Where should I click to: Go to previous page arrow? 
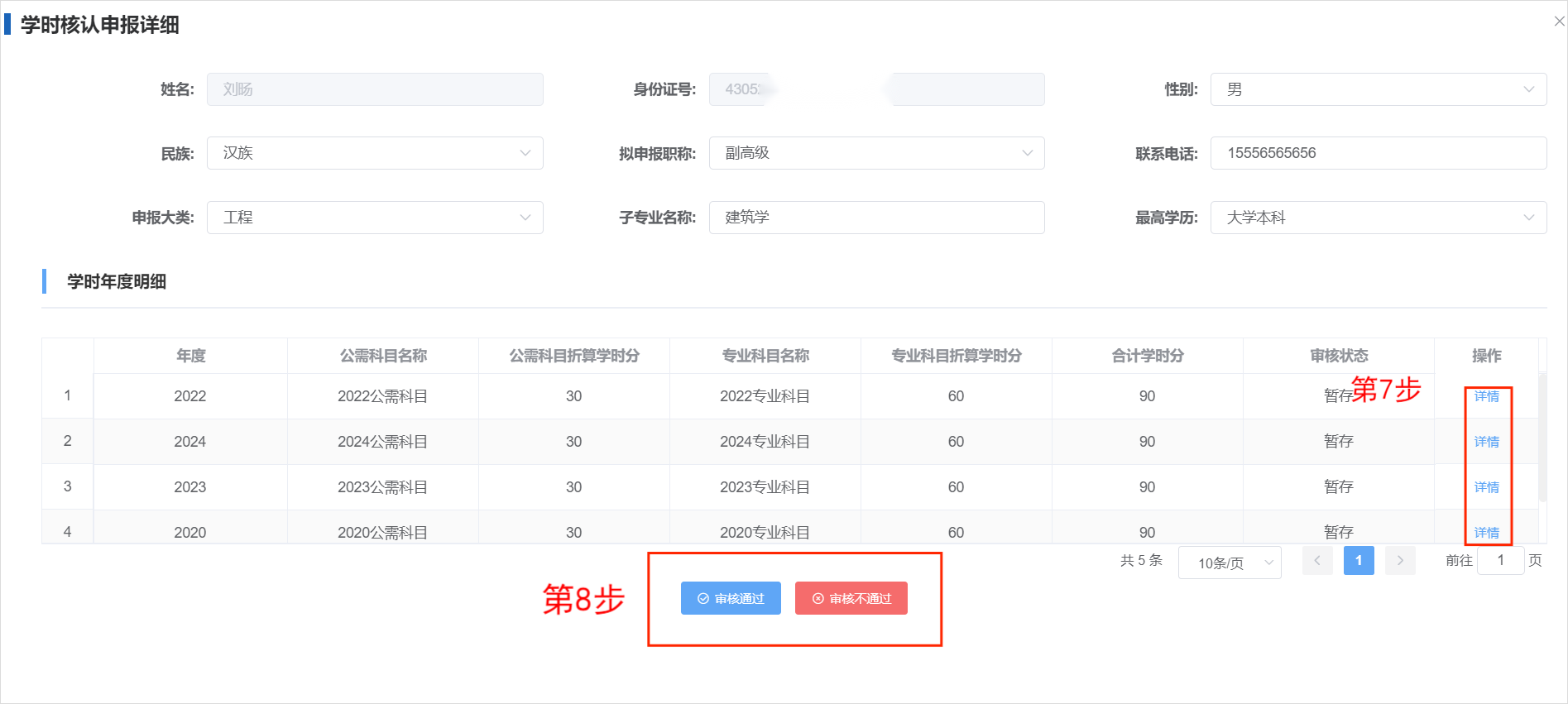tap(1317, 561)
